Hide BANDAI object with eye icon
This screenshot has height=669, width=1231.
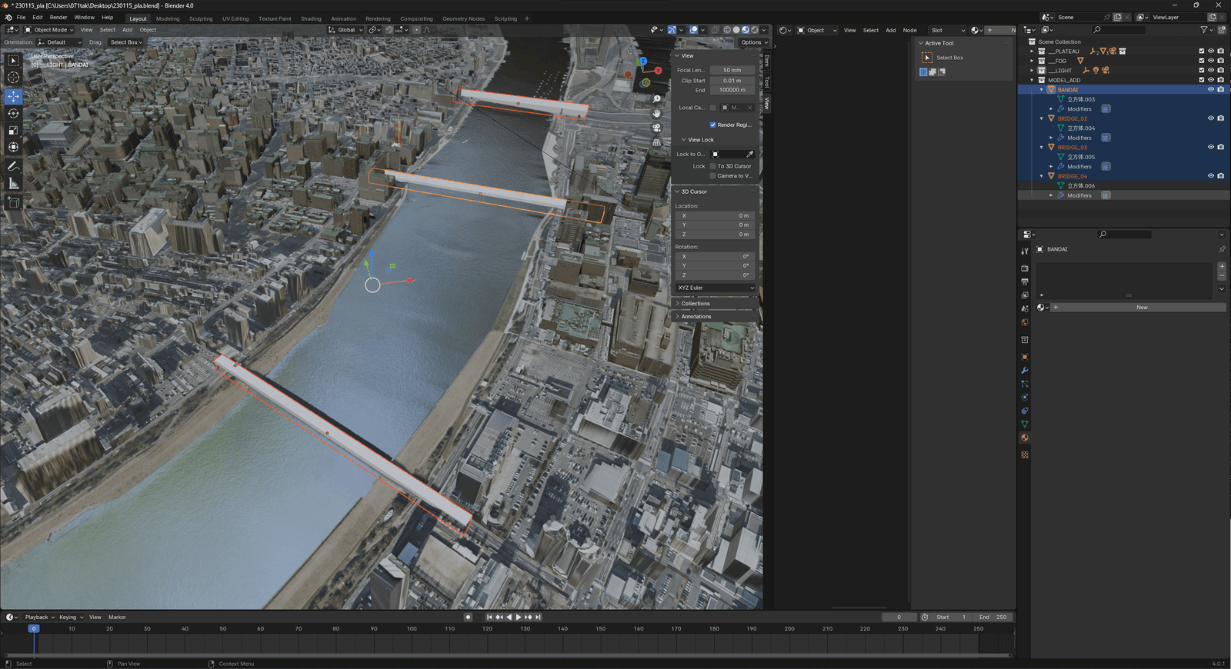1211,90
